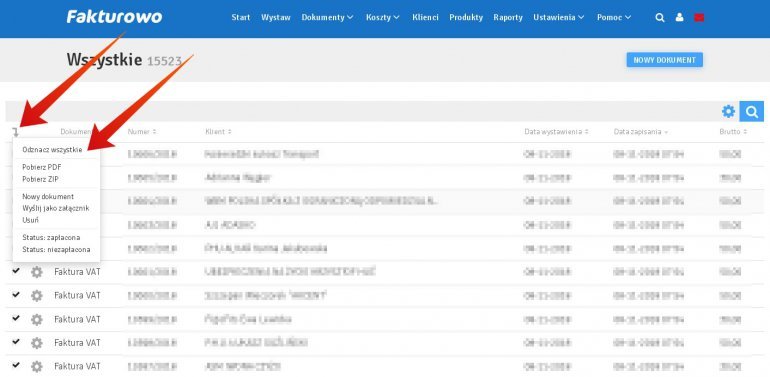Viewport: 770px width, 377px height.
Task: Open the gear menu of the first visible Faktura VAT row
Action: coord(37,272)
